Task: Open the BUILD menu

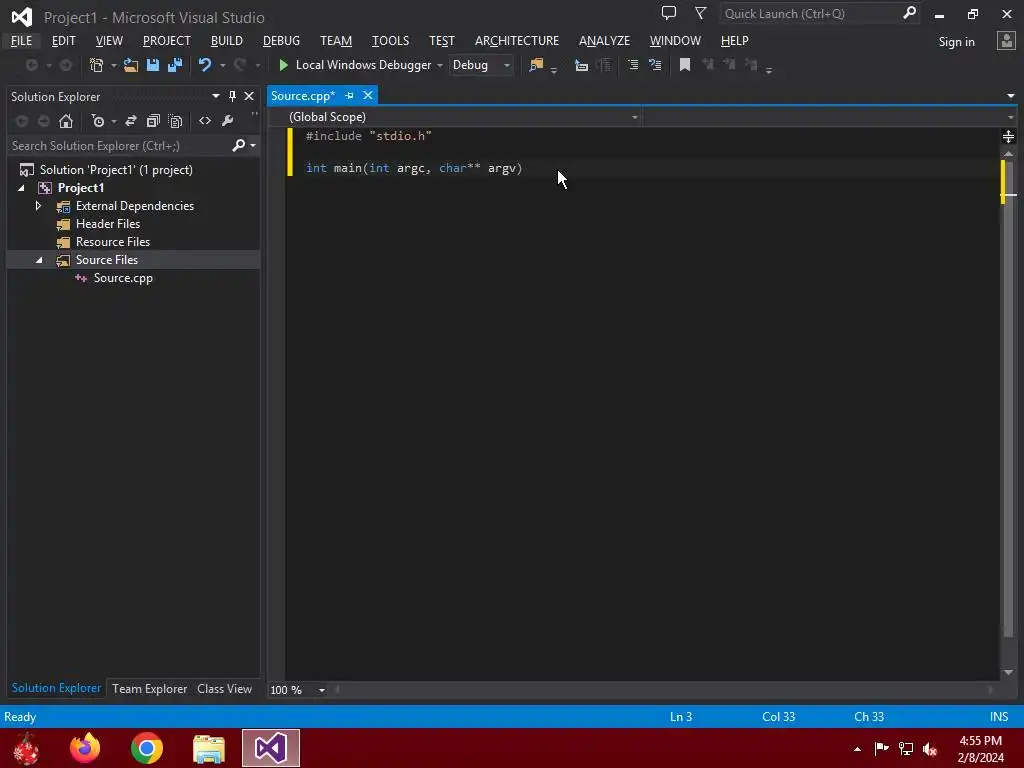Action: tap(227, 40)
